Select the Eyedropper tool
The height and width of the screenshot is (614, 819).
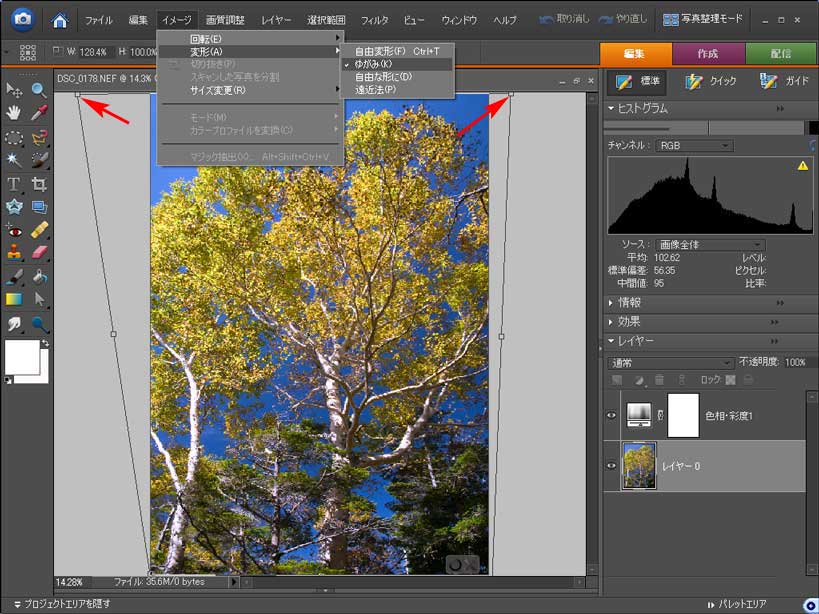coord(39,114)
